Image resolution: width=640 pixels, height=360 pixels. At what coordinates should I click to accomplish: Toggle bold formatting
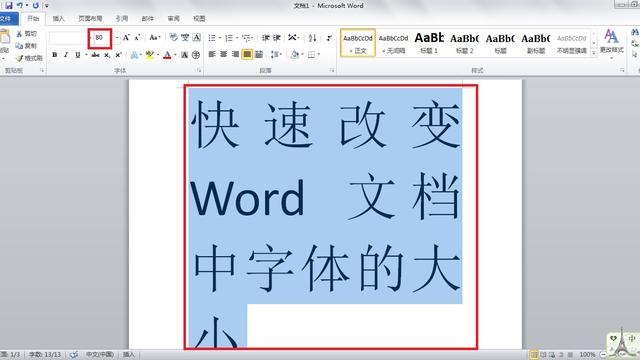(55, 55)
